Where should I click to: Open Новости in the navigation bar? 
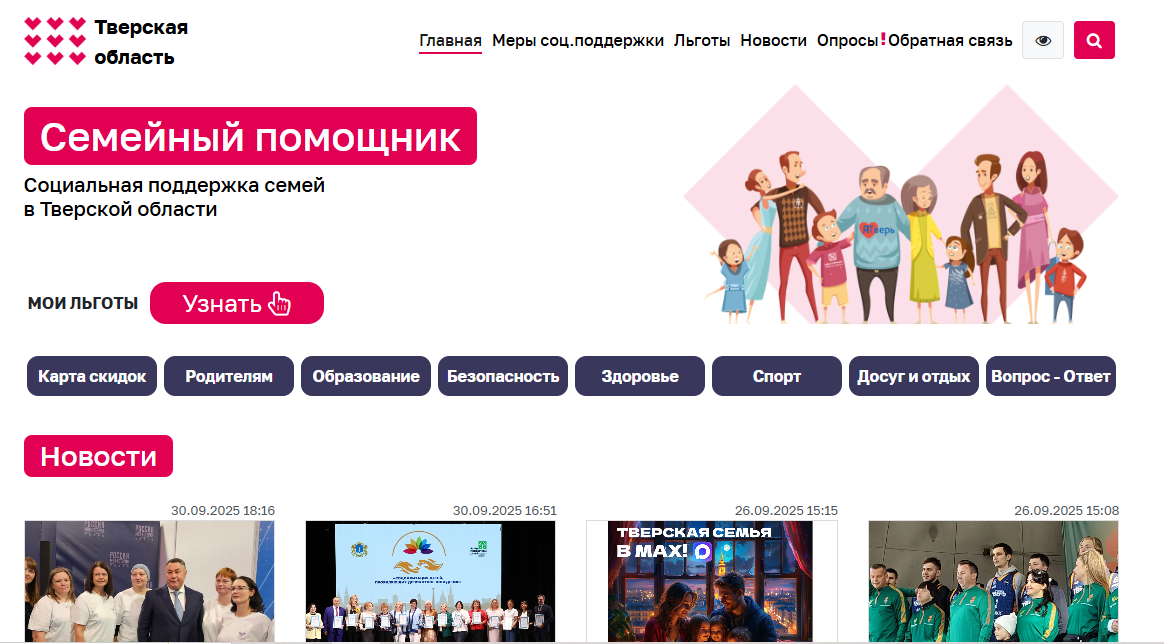(773, 41)
